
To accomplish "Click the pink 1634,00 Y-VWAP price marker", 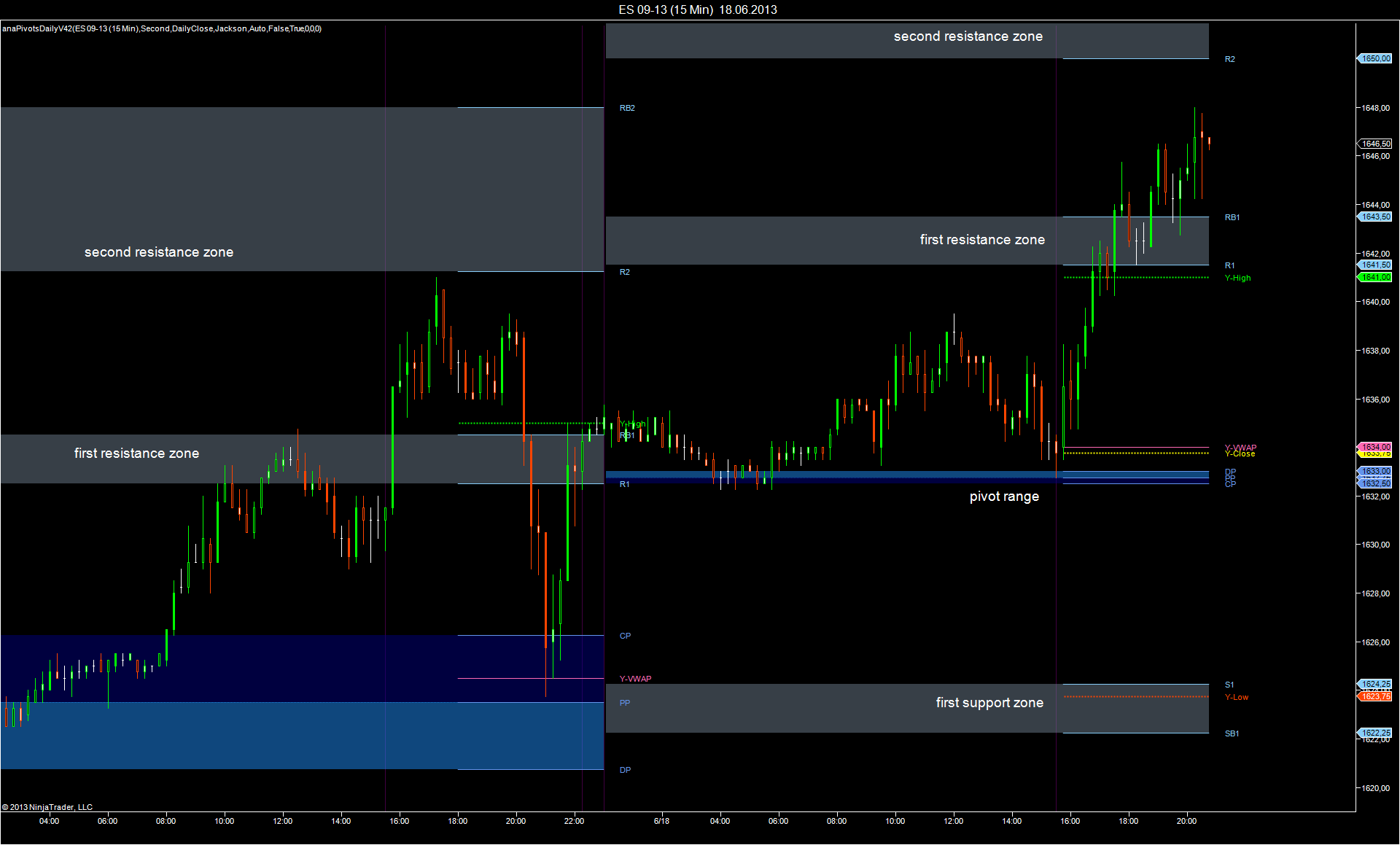I will [1375, 446].
